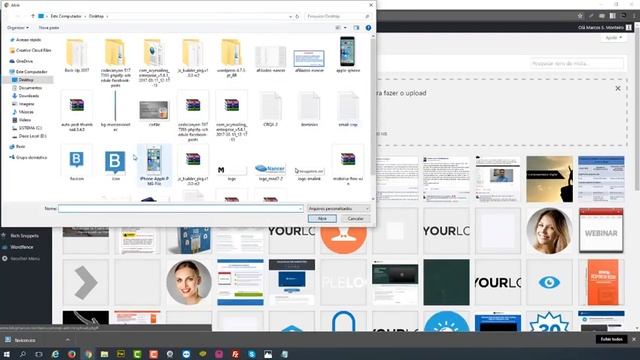Click Exibir todos in downloads bar
This screenshot has height=360, width=640.
pyautogui.click(x=611, y=340)
